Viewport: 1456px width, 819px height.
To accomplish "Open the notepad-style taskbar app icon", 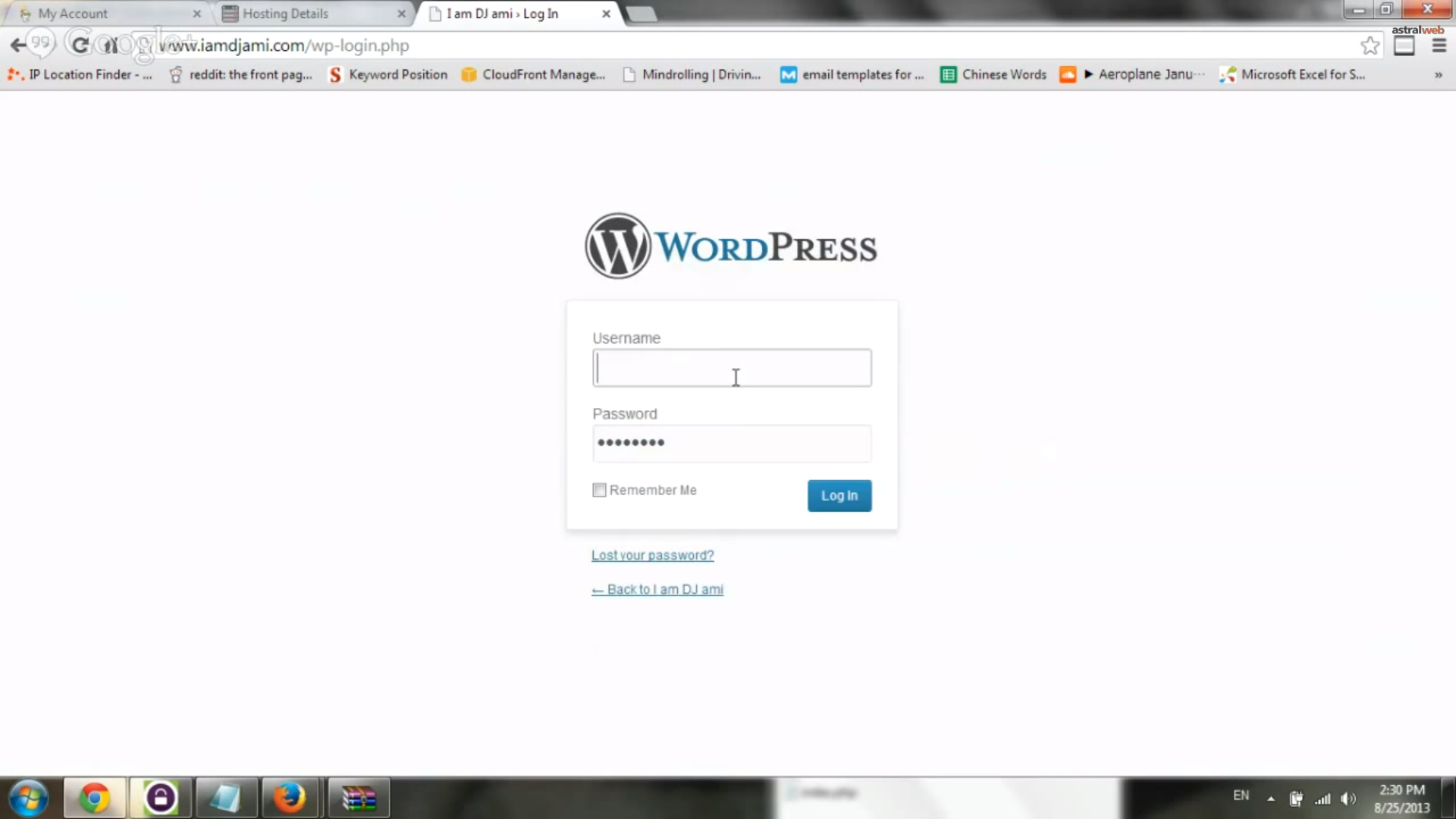I will pos(225,798).
